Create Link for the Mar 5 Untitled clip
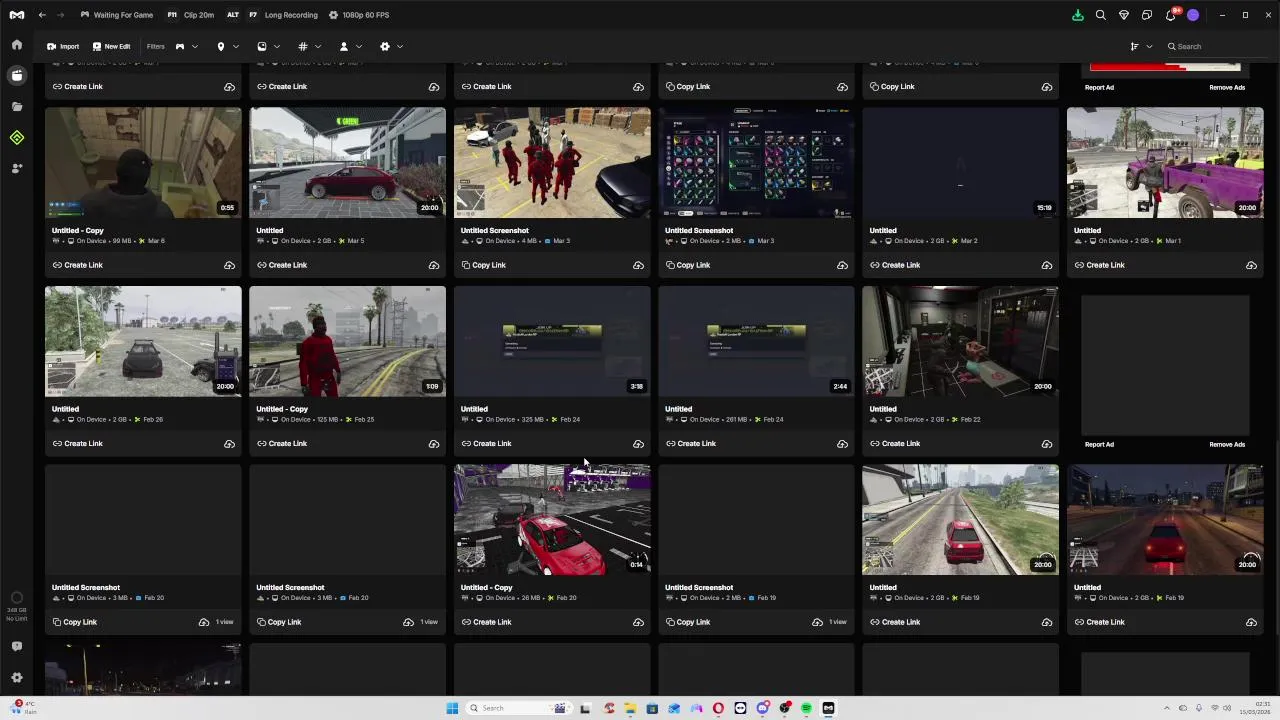Viewport: 1280px width, 720px height. (x=281, y=265)
